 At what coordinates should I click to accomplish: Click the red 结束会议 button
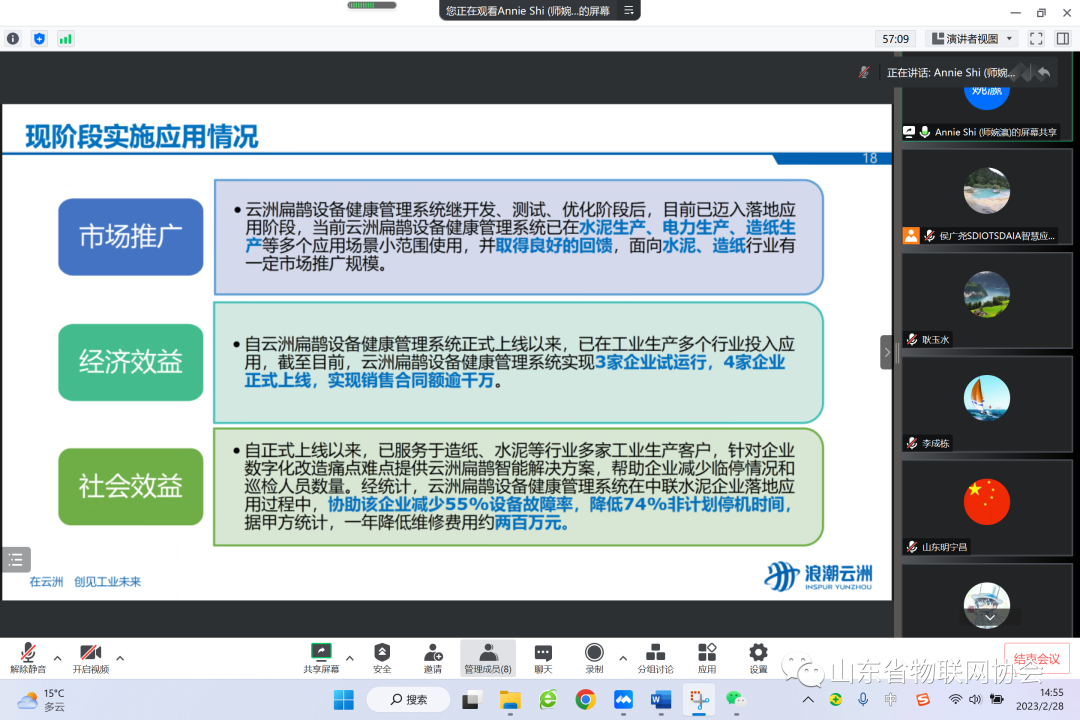(1036, 658)
